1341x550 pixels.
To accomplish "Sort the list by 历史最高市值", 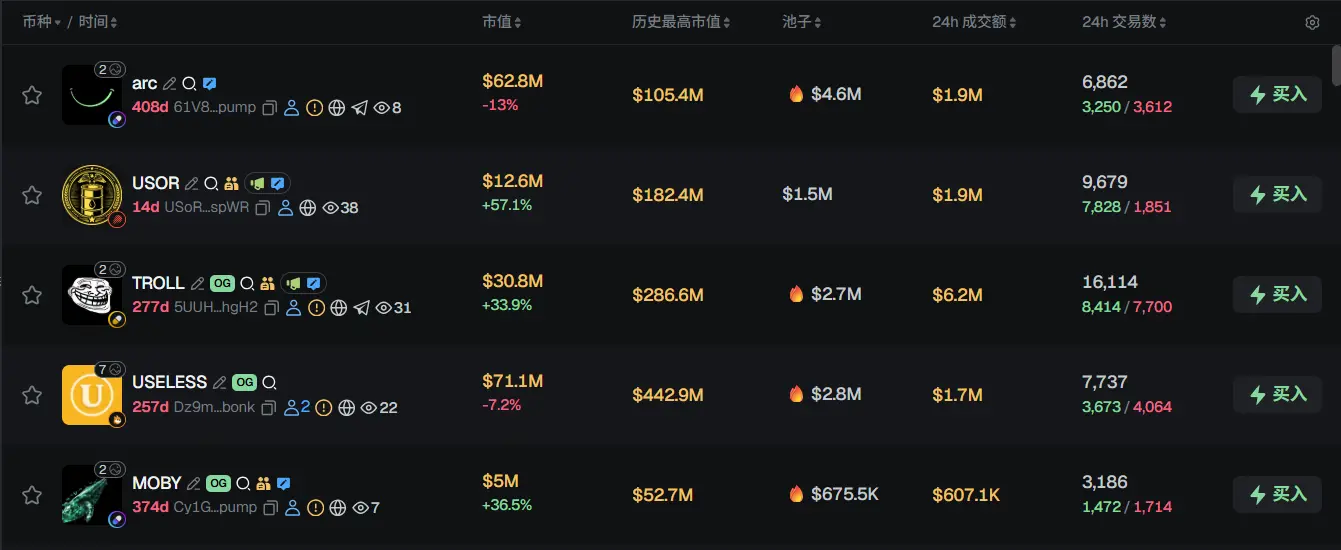I will click(x=681, y=22).
